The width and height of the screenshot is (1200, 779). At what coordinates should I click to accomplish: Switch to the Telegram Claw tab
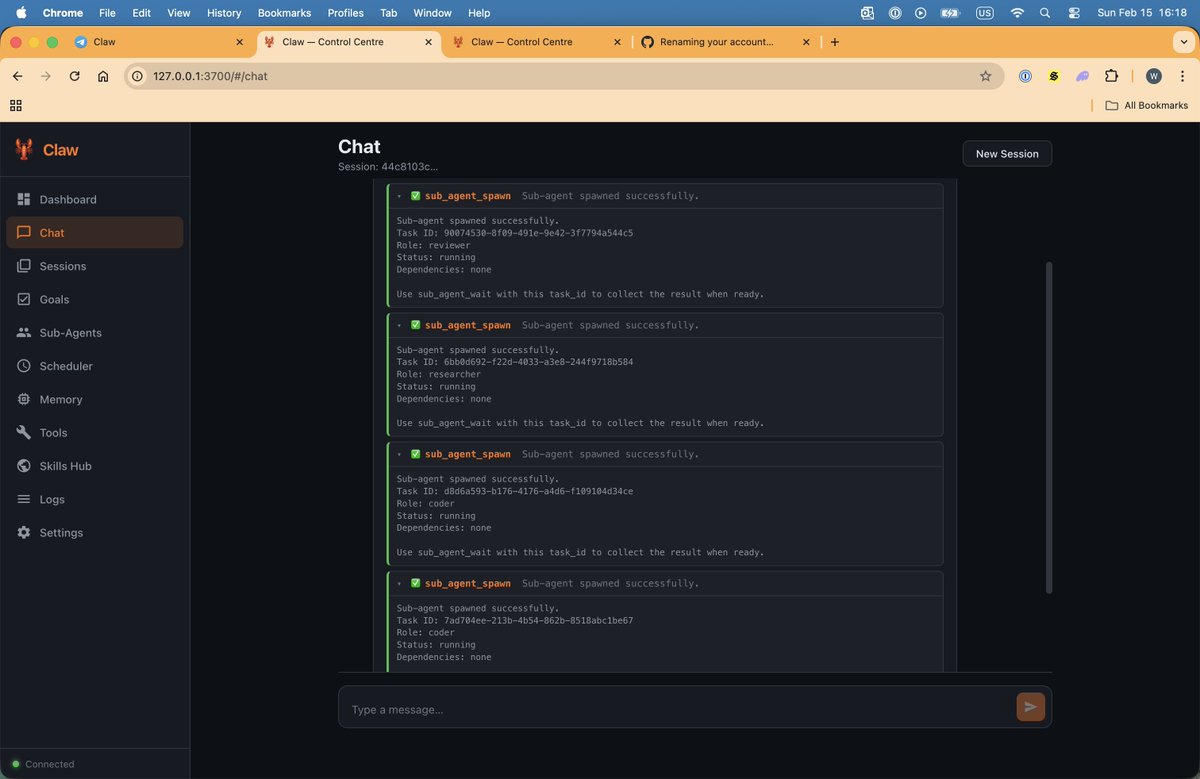point(159,42)
